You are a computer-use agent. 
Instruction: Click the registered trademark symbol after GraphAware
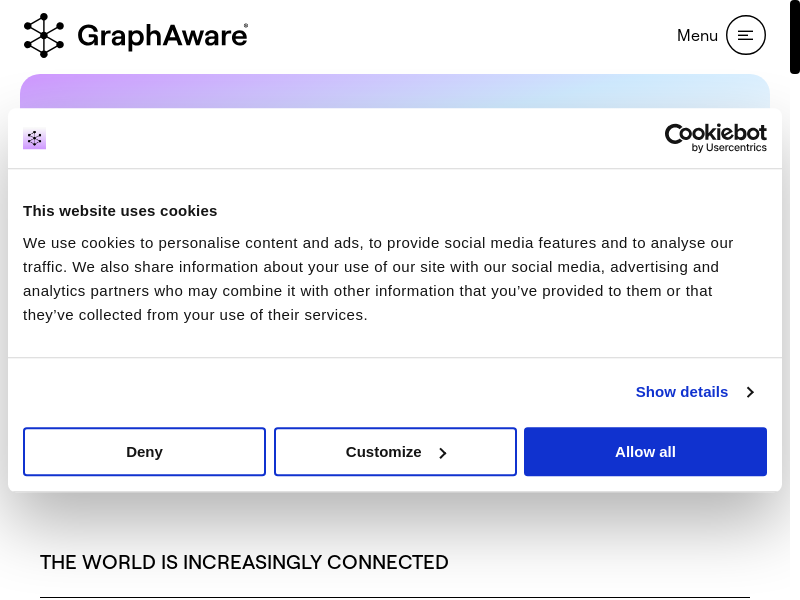246,26
